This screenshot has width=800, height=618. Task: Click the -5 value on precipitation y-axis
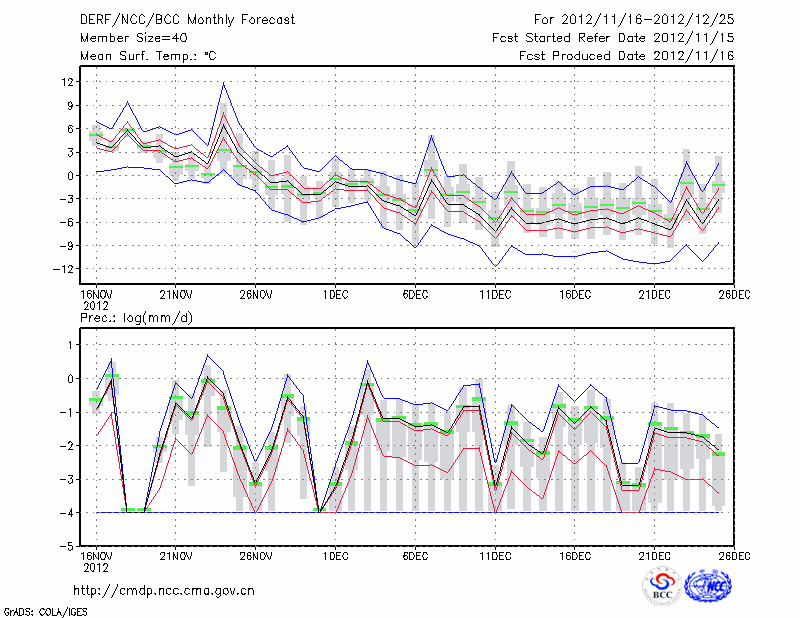(69, 547)
